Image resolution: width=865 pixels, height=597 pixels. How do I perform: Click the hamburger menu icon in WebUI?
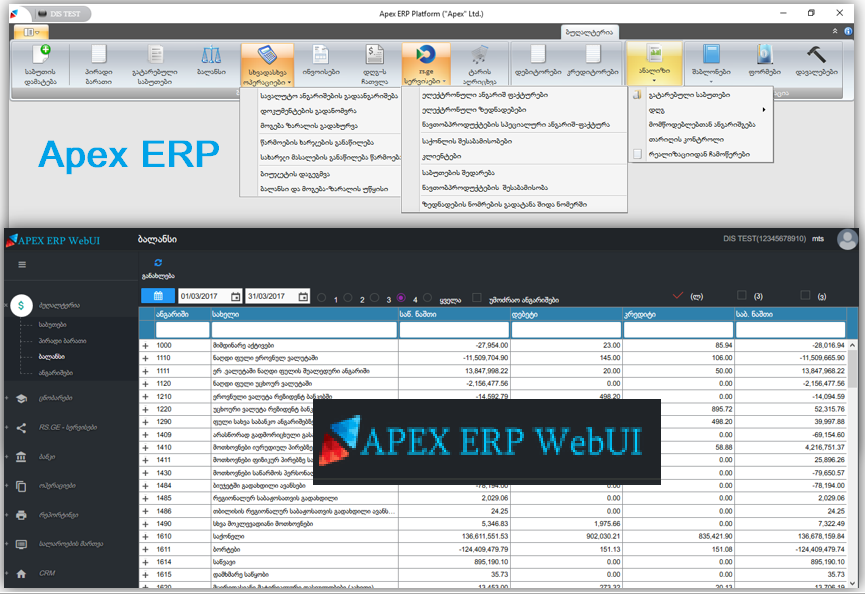22,265
